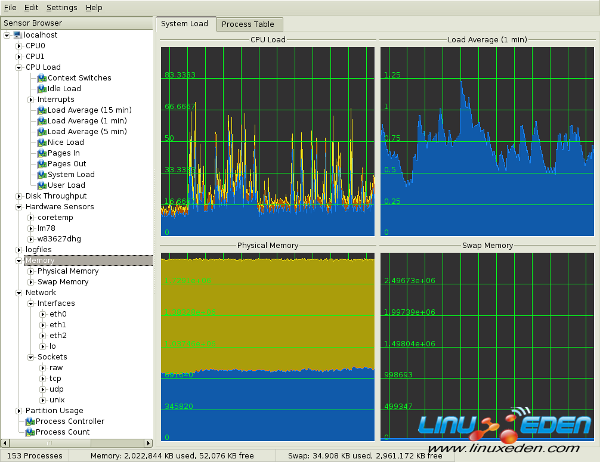
Task: Click the 153 Processes status entry
Action: (34, 456)
